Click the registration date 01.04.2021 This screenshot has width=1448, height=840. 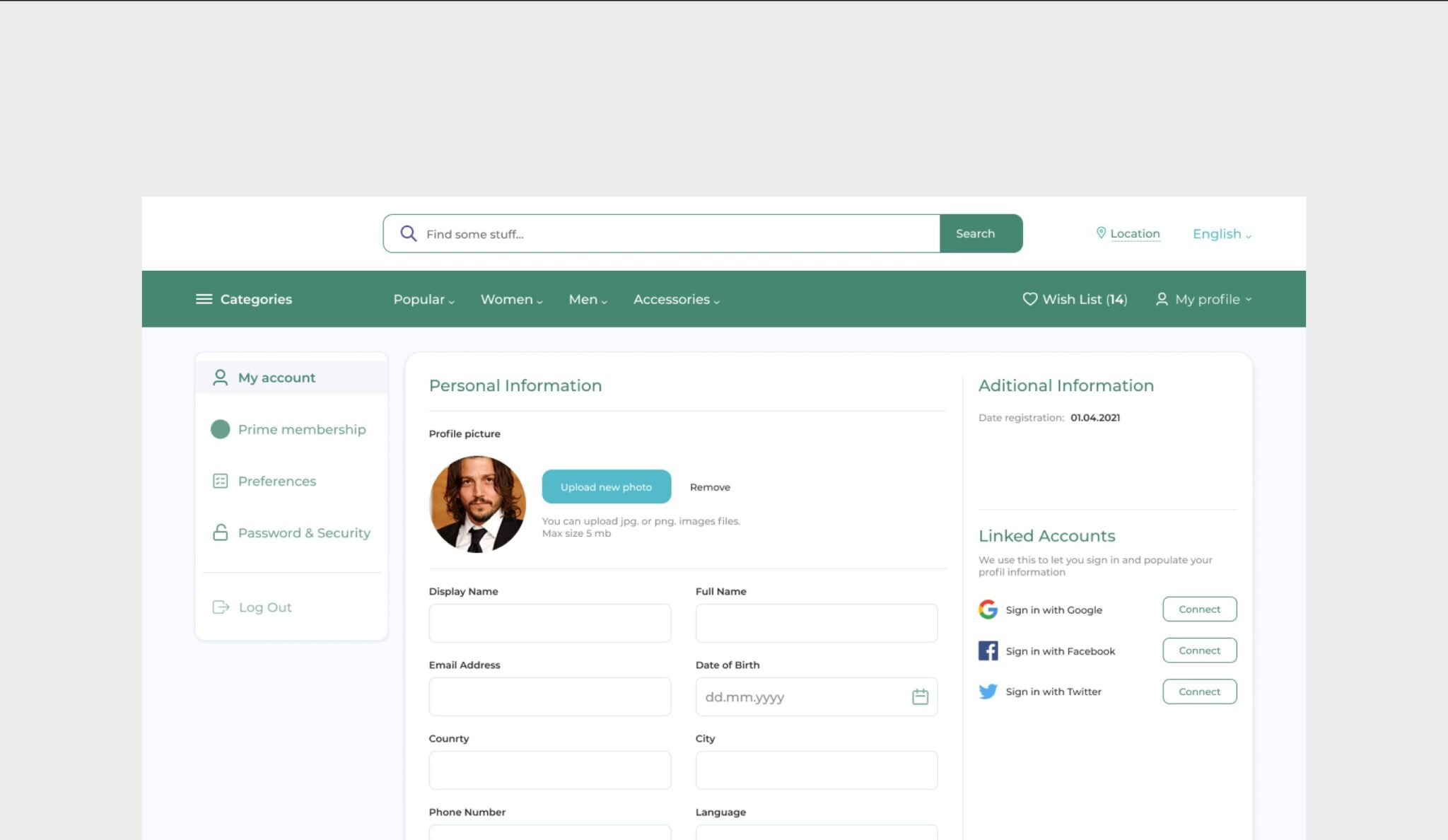[1094, 417]
